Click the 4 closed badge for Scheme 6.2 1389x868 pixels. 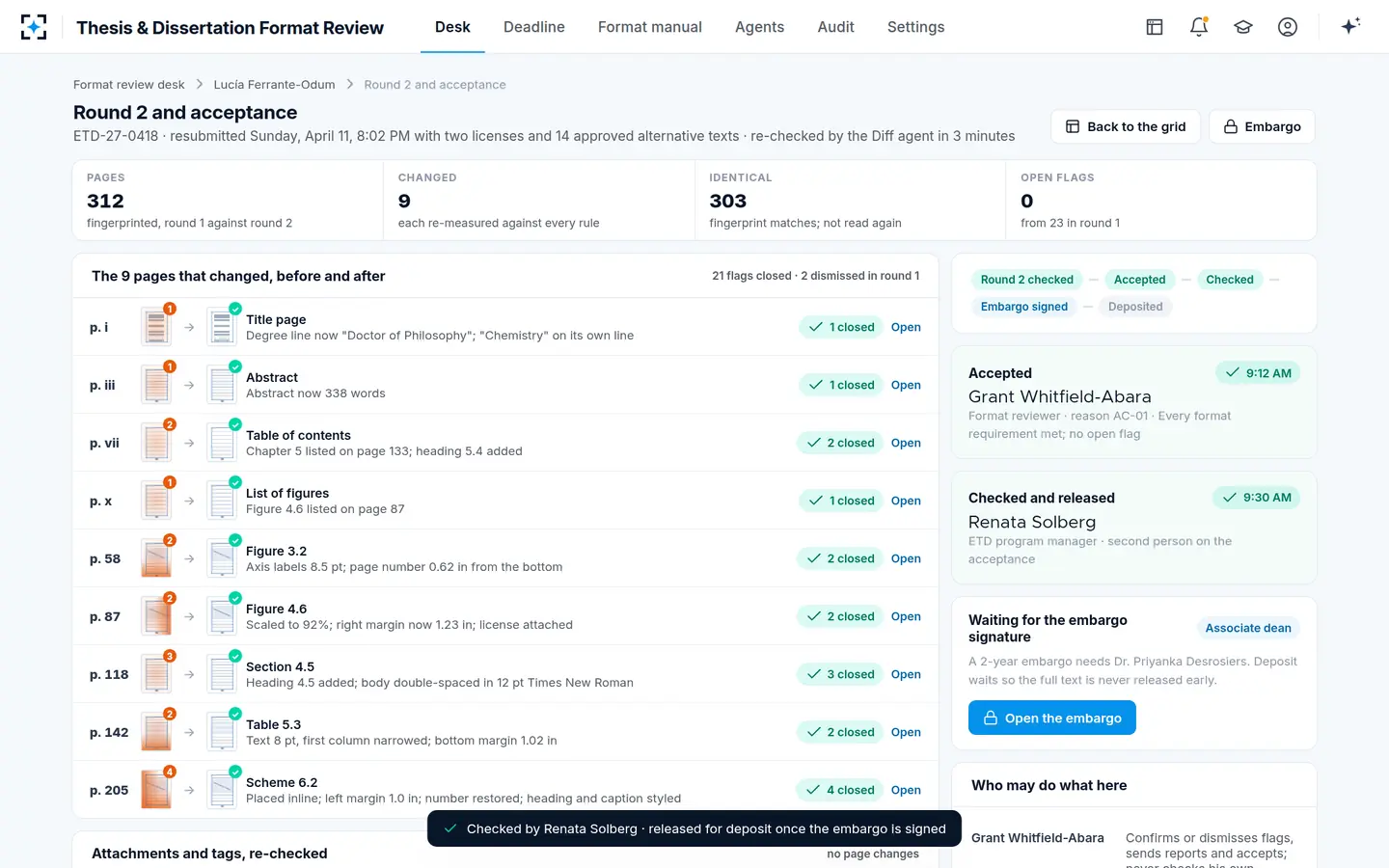tap(840, 790)
